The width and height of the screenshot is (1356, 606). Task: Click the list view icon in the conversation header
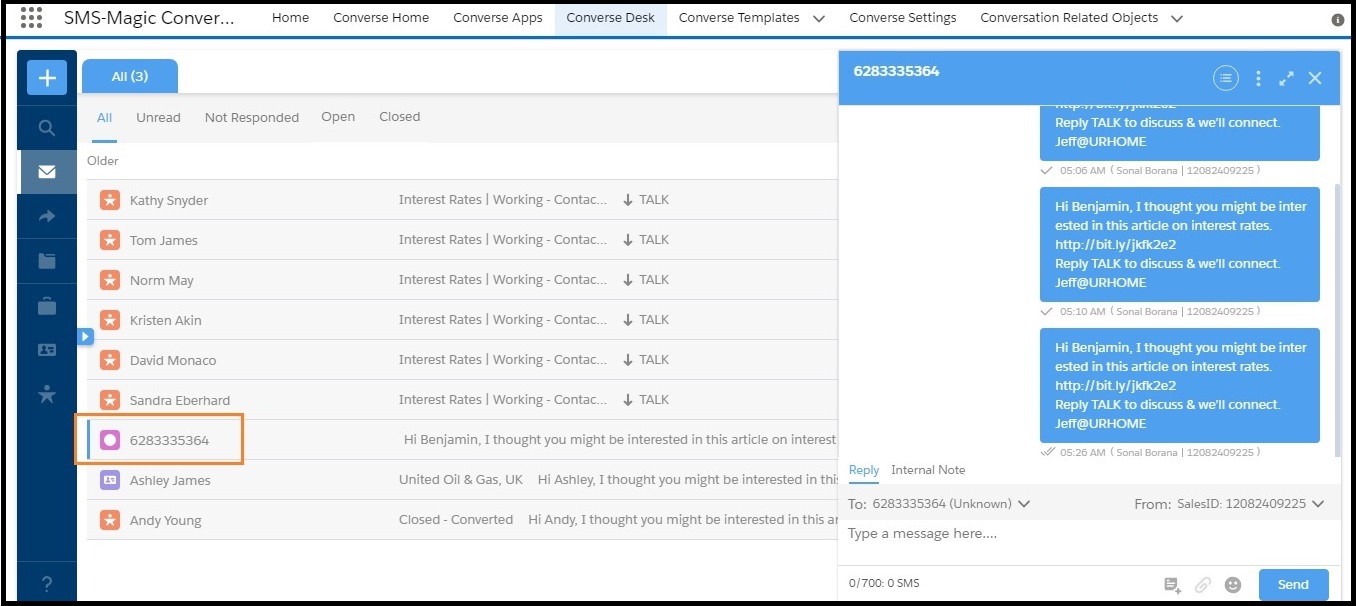pyautogui.click(x=1225, y=78)
